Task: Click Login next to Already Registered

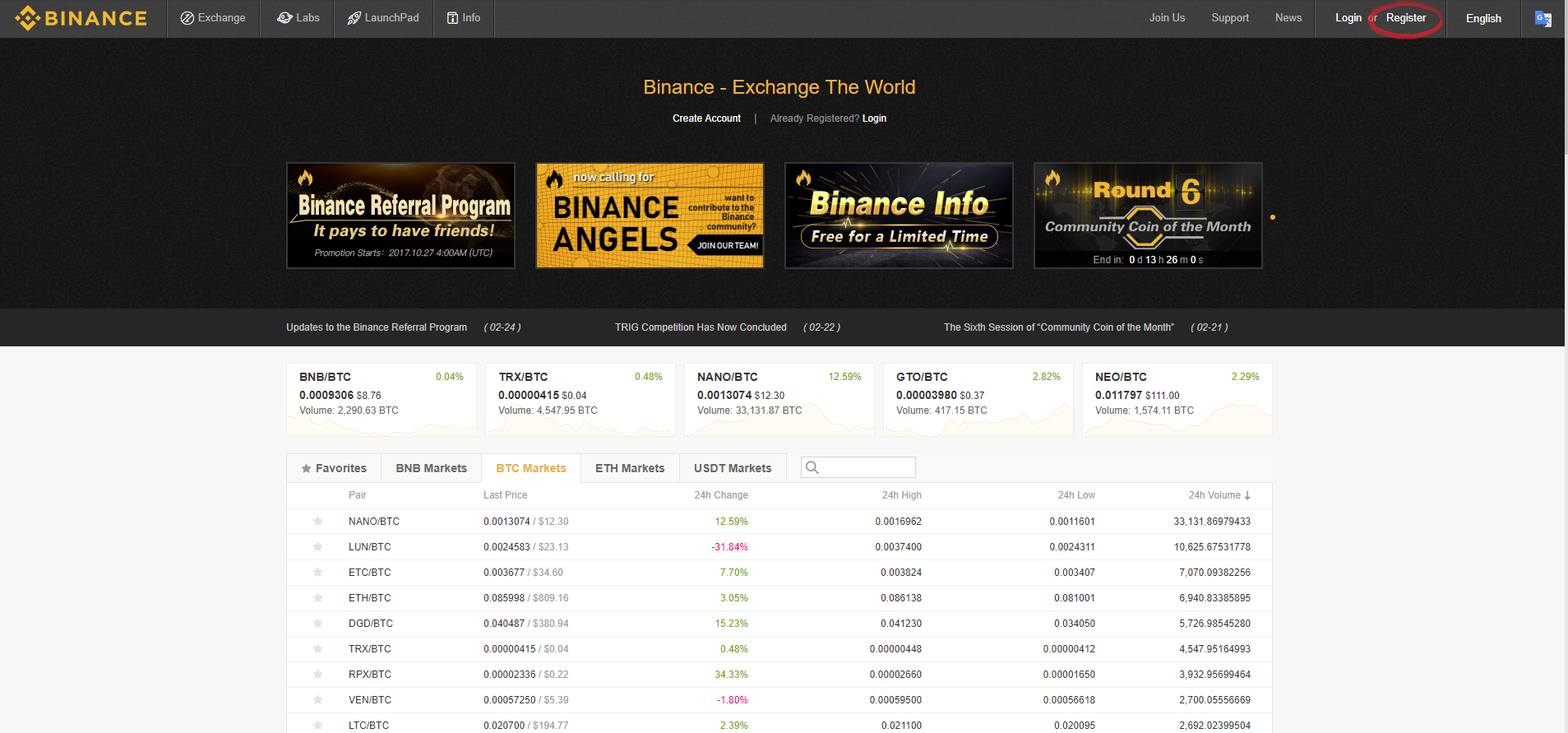Action: (874, 118)
